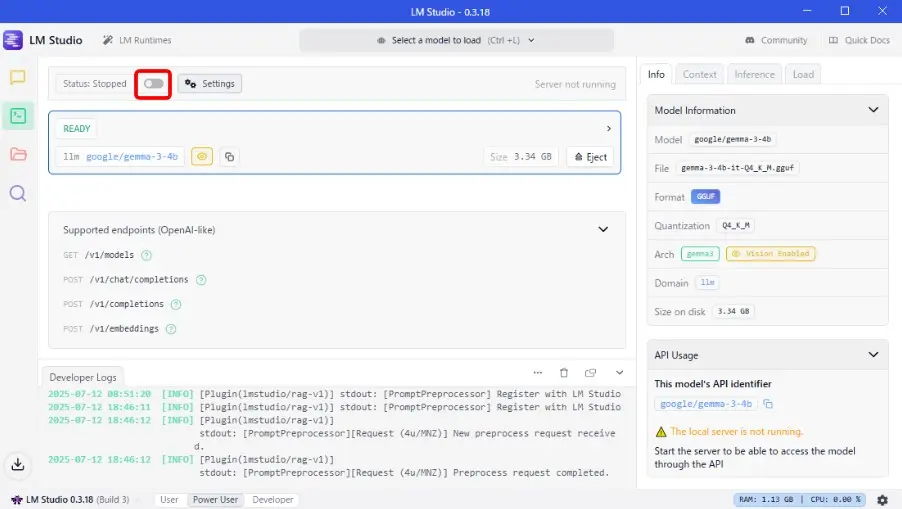Switch to Developer mode
Image resolution: width=902 pixels, height=509 pixels.
pyautogui.click(x=273, y=500)
